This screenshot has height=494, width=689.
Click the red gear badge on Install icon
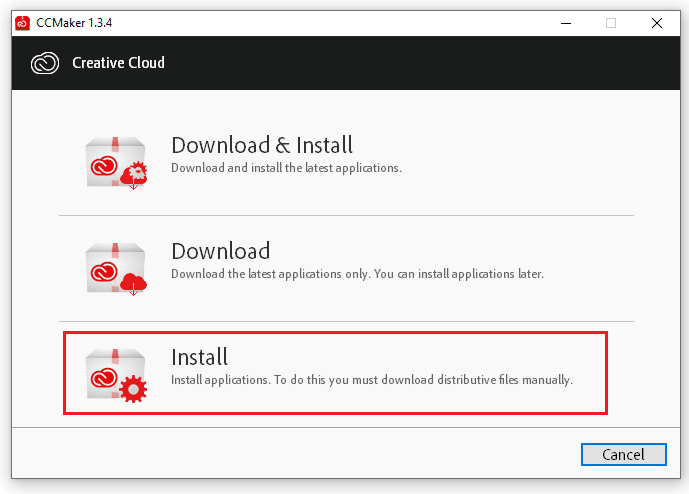point(133,389)
